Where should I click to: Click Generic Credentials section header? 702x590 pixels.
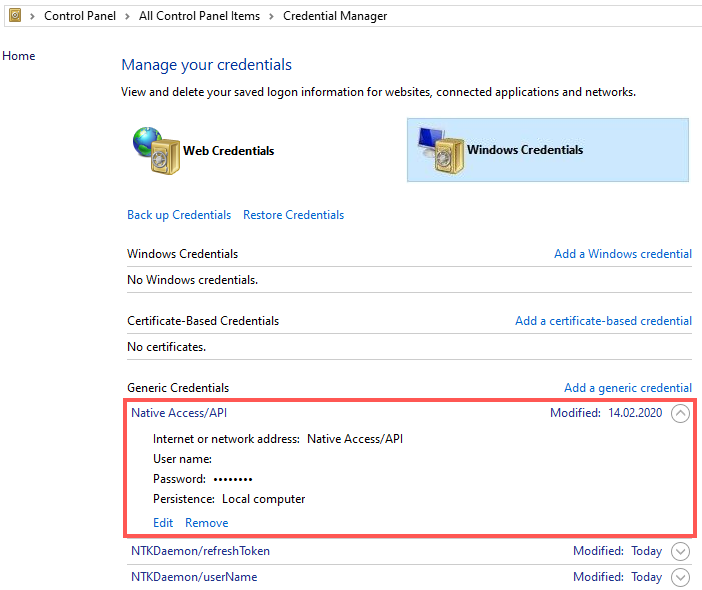(x=178, y=388)
